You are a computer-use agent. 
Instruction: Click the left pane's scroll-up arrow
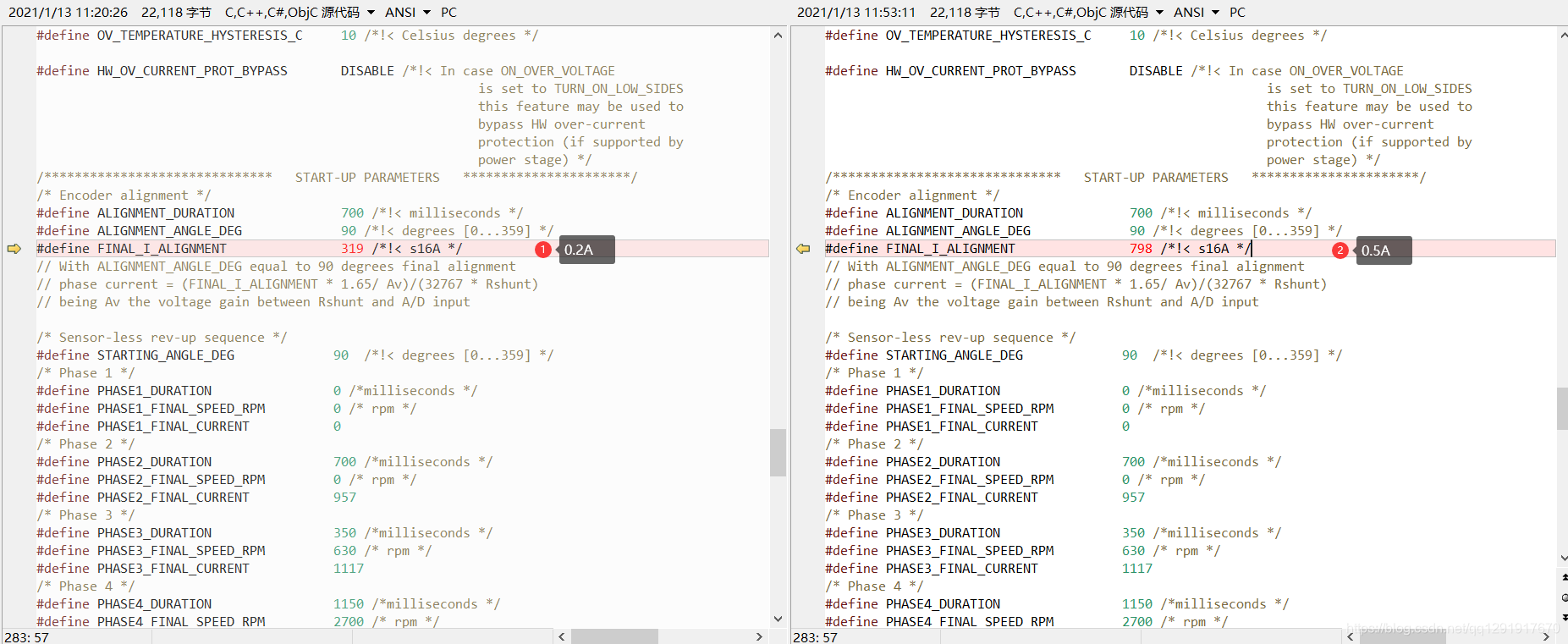point(778,36)
